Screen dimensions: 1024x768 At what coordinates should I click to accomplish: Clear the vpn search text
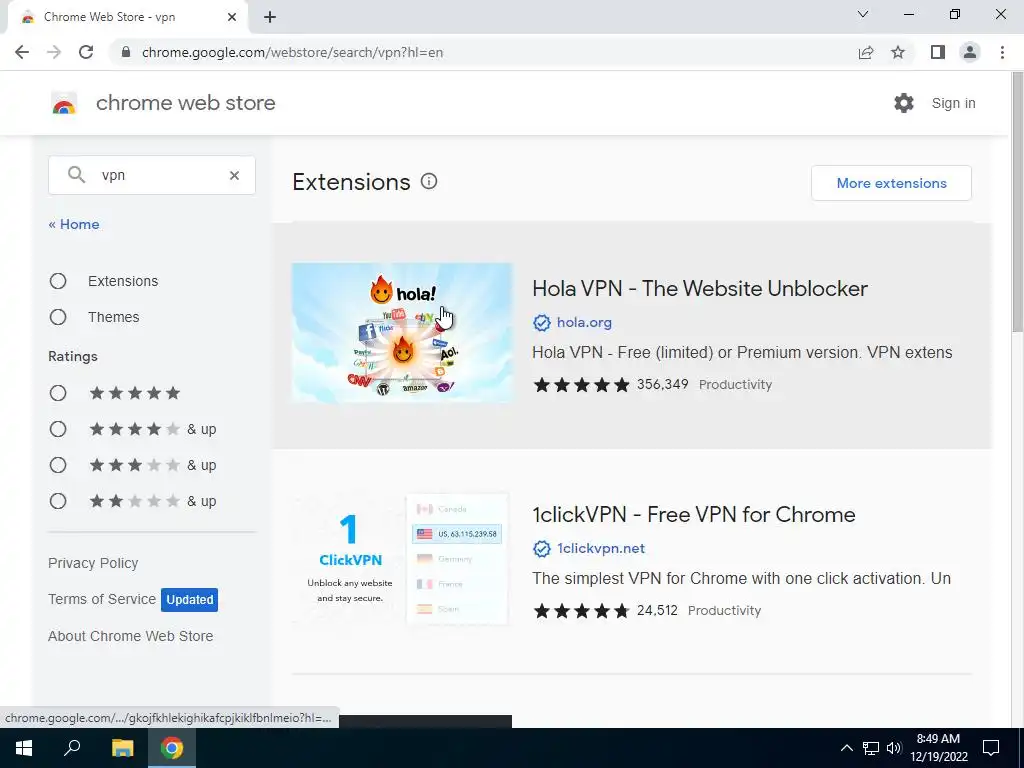point(234,175)
